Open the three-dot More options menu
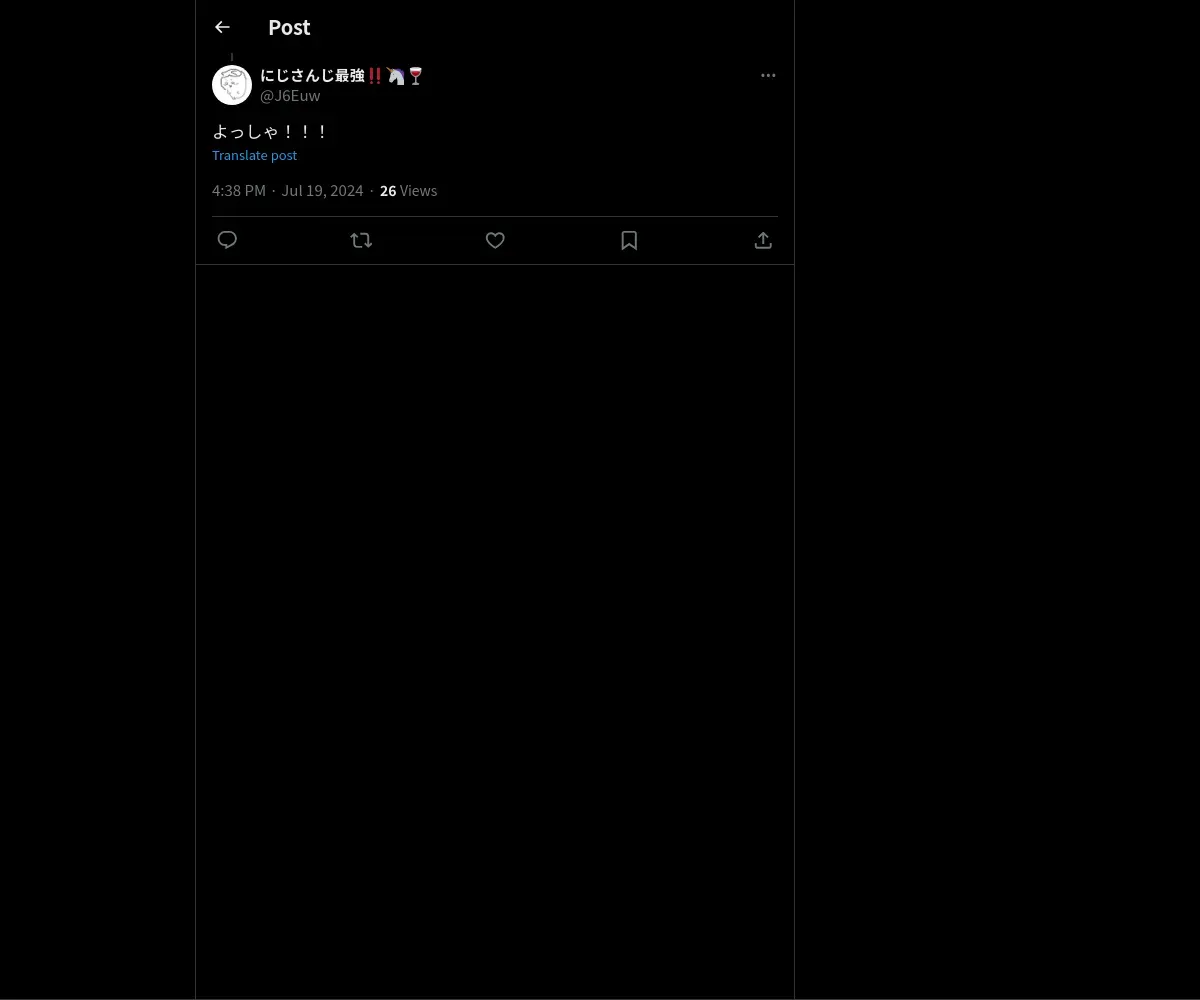Viewport: 1200px width, 1000px height. point(768,75)
